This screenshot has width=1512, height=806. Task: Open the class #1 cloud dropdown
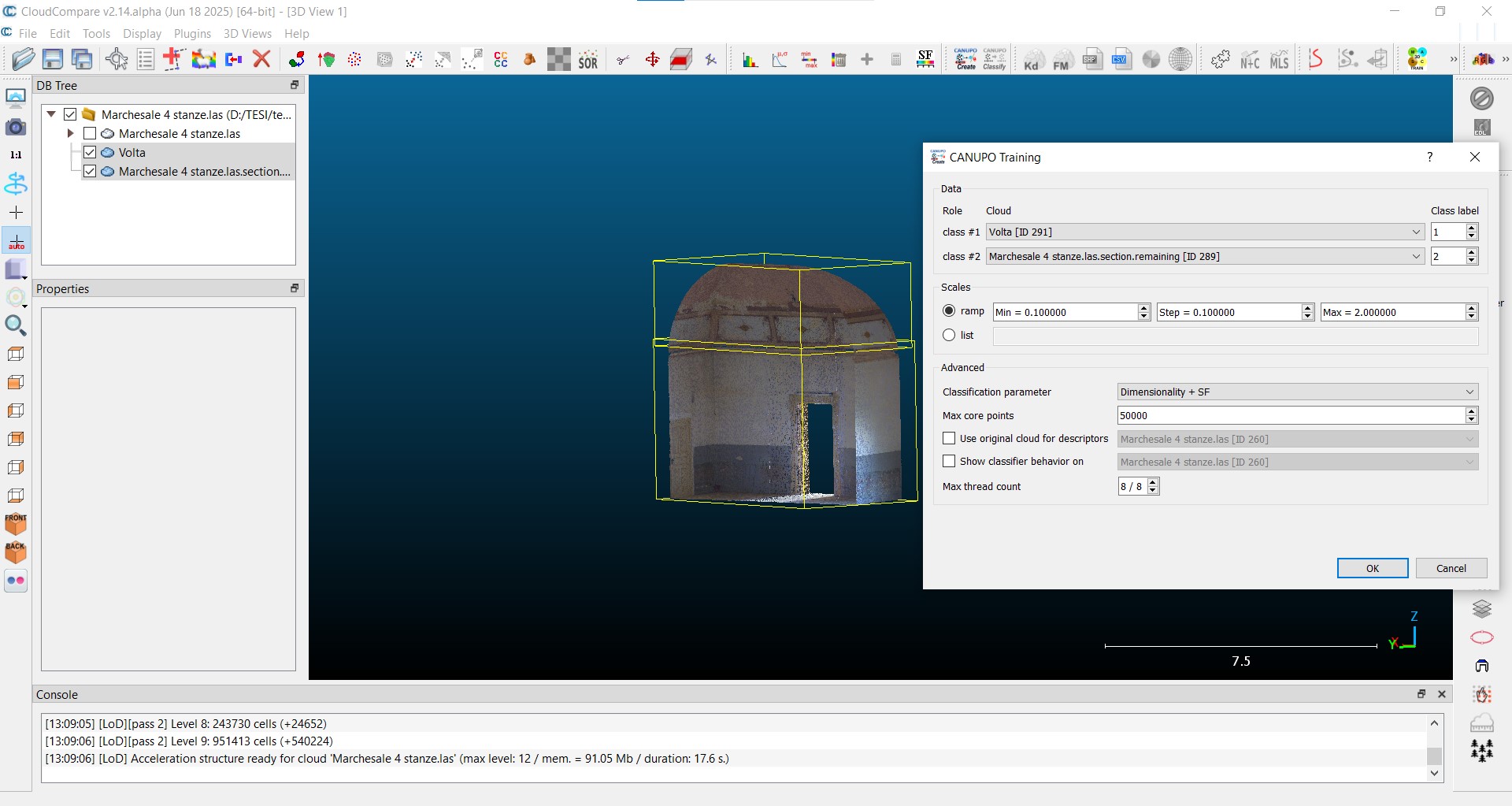point(1205,232)
